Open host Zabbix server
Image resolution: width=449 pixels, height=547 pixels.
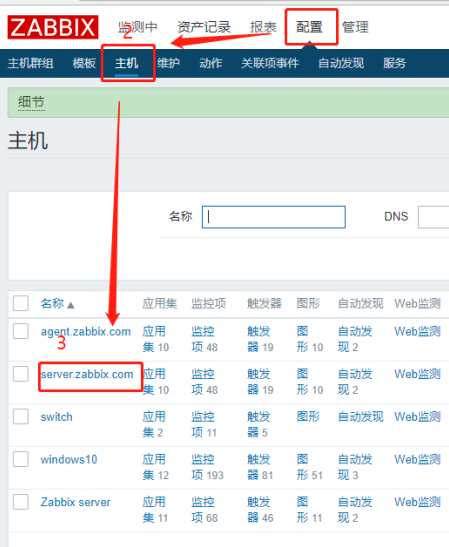pos(75,502)
